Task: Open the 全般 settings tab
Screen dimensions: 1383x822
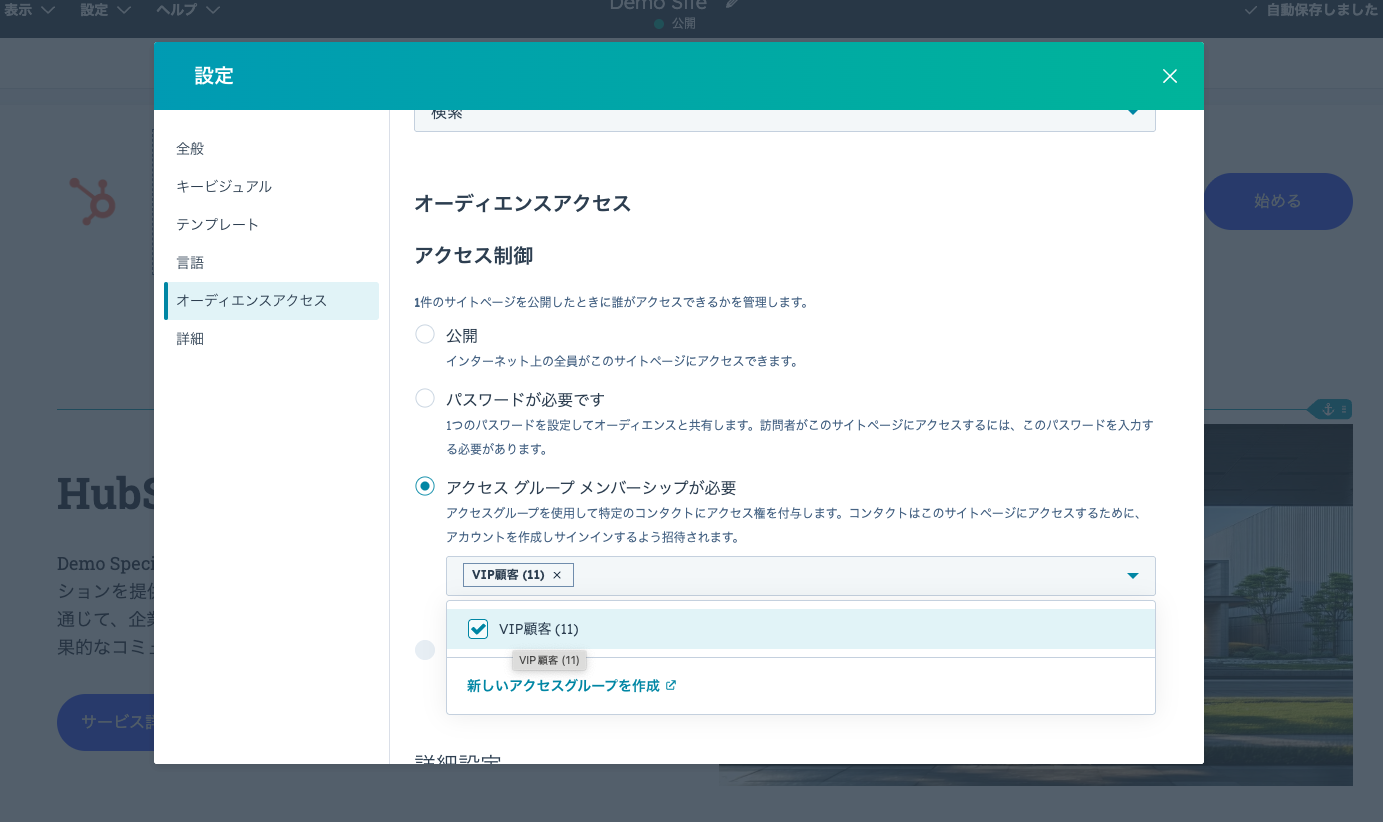Action: point(190,149)
